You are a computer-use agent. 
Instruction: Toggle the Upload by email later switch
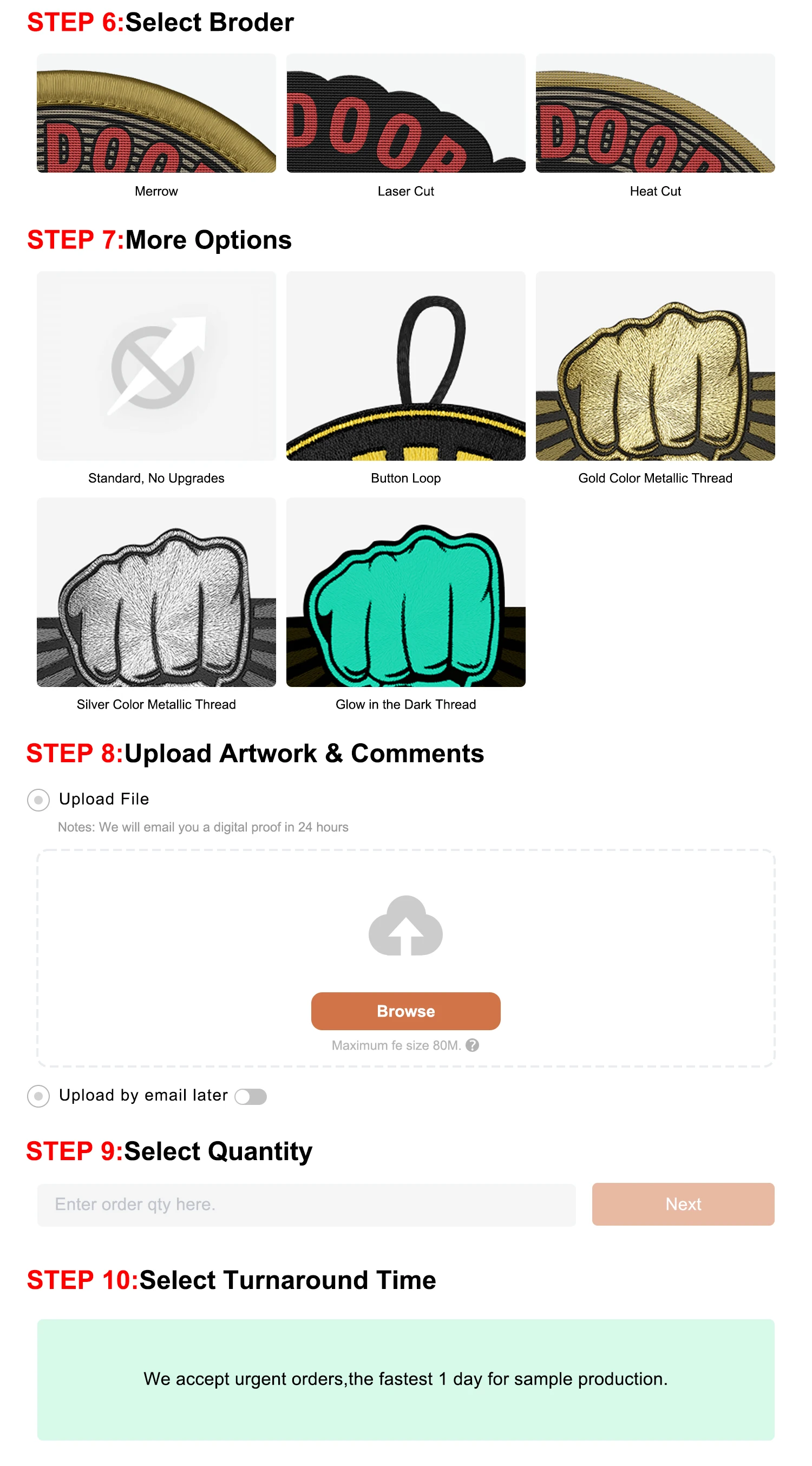[251, 1096]
